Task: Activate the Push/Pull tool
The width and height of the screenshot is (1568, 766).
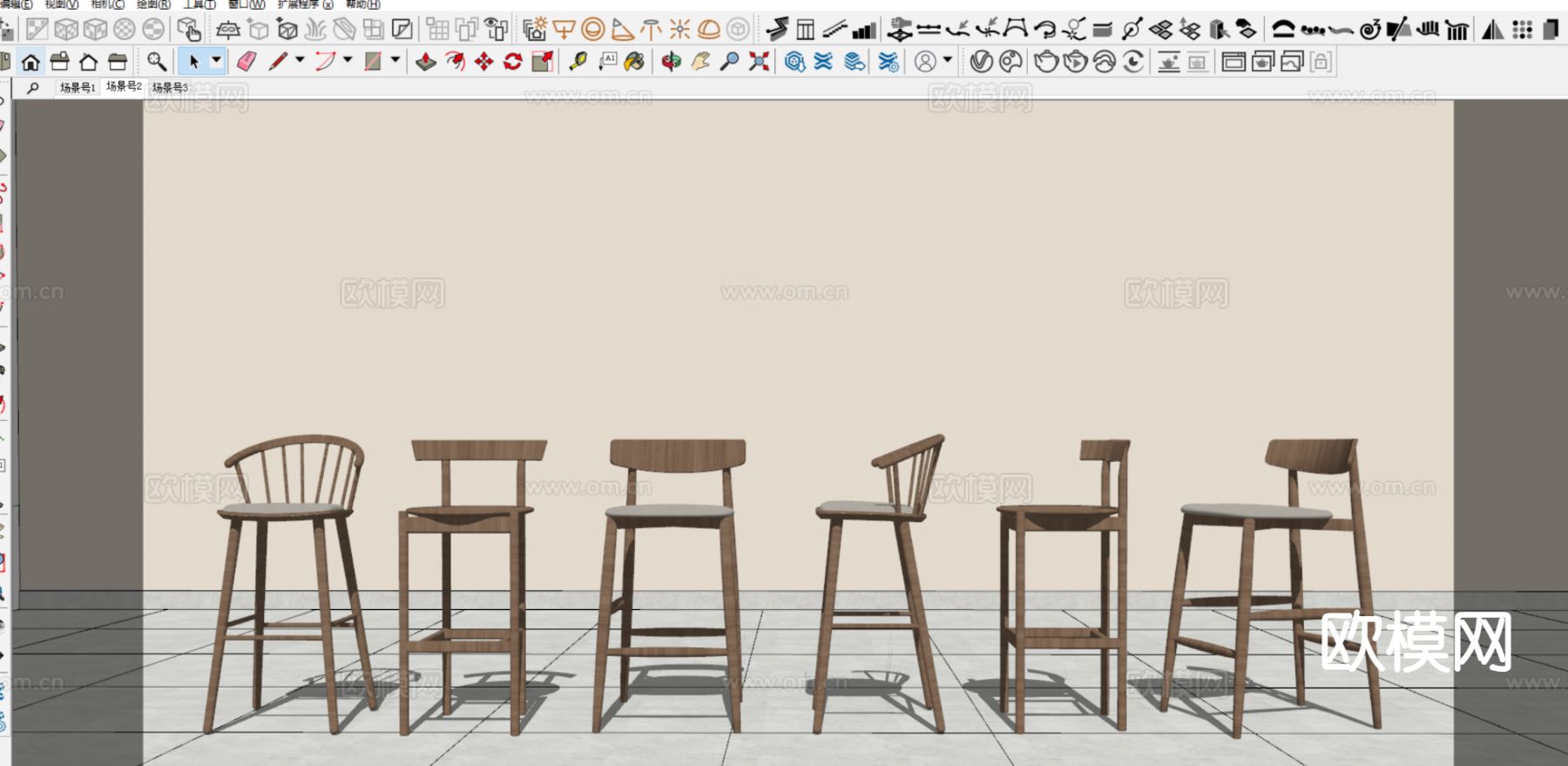Action: tap(425, 62)
